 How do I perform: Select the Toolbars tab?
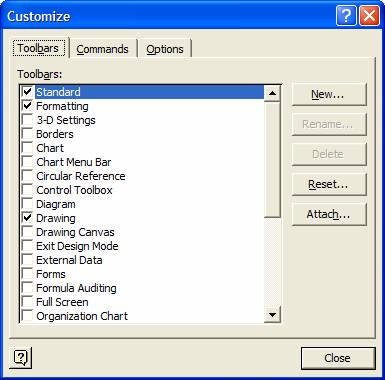click(x=38, y=48)
